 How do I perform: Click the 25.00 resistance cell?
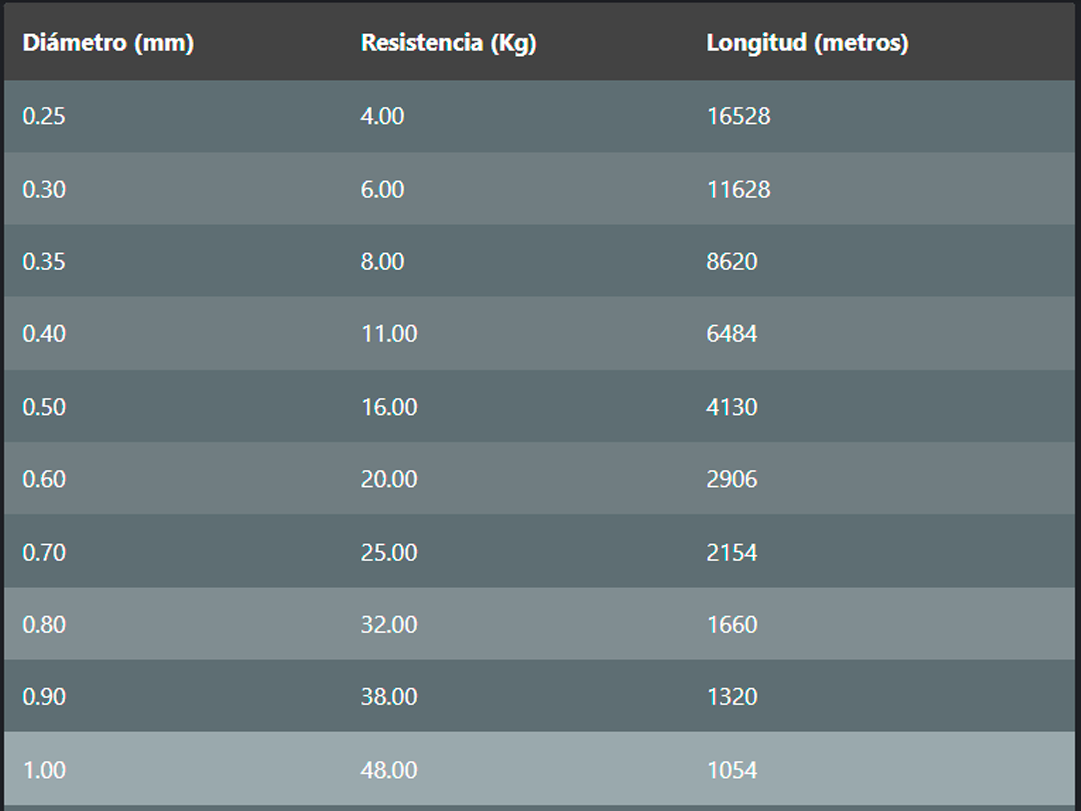point(389,552)
